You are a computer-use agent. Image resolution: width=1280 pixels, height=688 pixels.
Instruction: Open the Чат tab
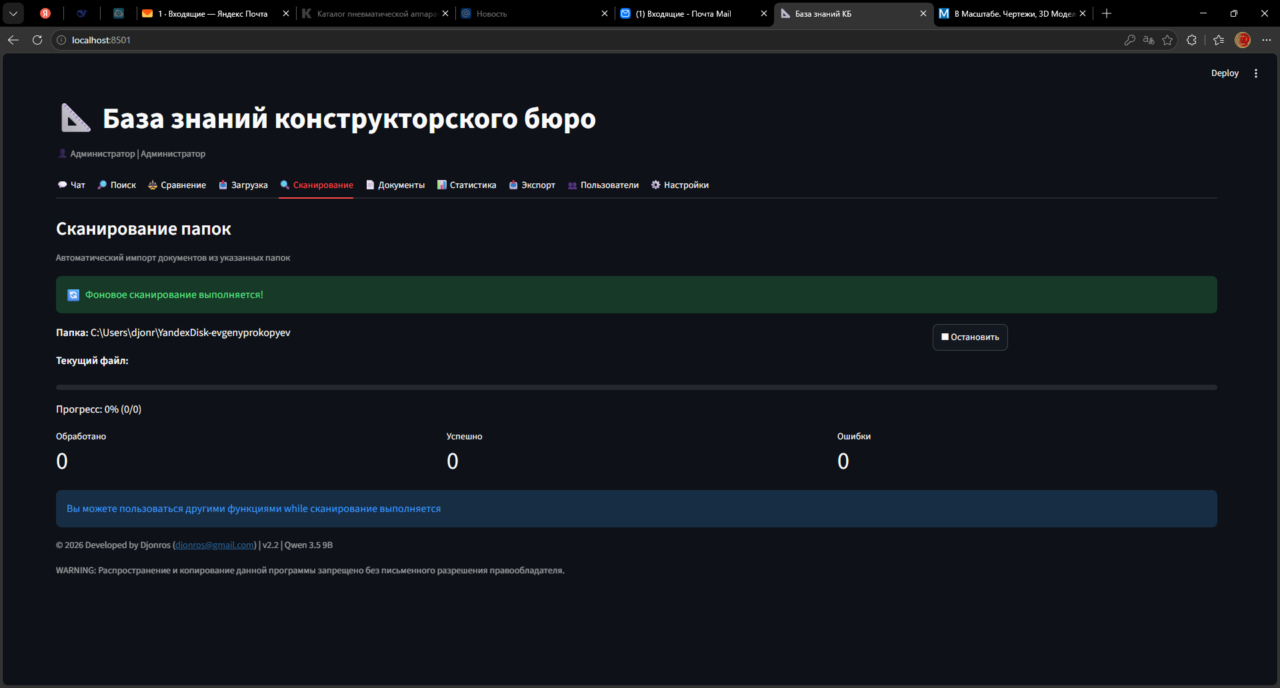point(71,185)
